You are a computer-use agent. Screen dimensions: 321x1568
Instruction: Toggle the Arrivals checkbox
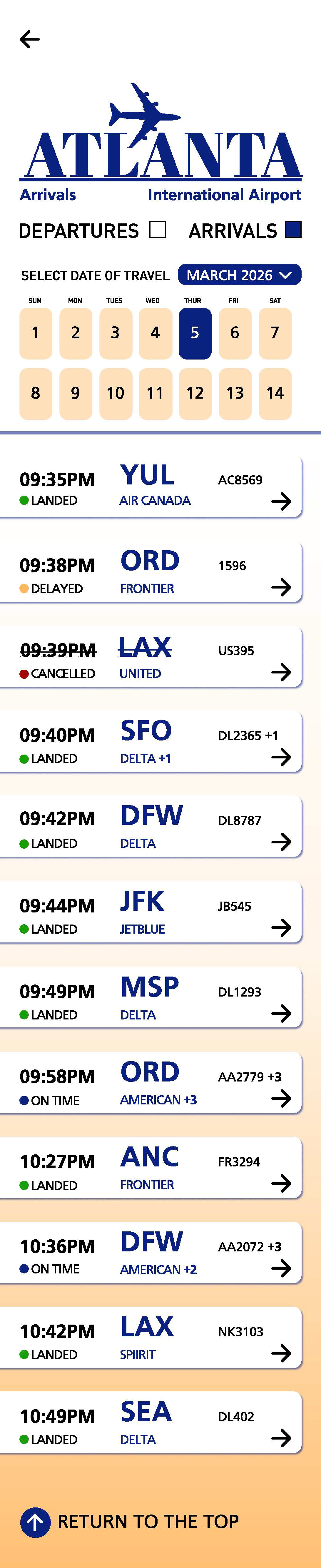(294, 230)
